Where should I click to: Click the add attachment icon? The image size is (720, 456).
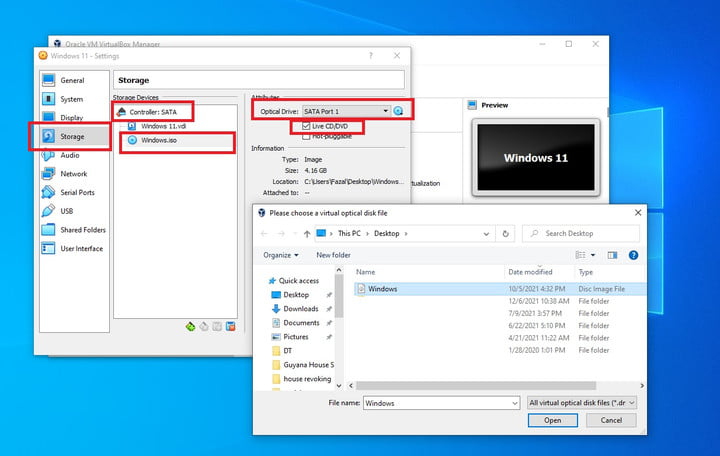[x=217, y=327]
